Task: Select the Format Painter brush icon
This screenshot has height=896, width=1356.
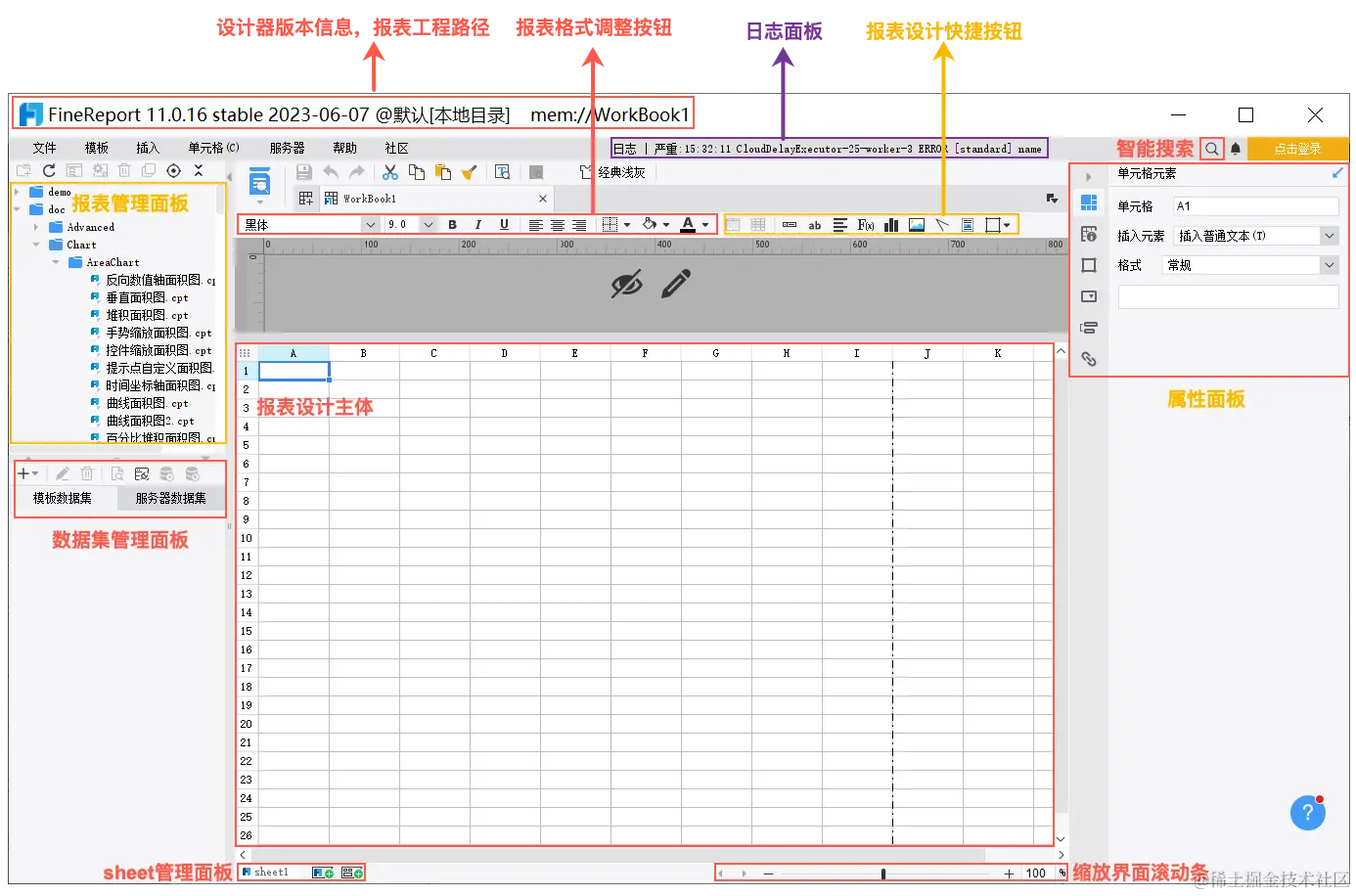Action: 470,172
